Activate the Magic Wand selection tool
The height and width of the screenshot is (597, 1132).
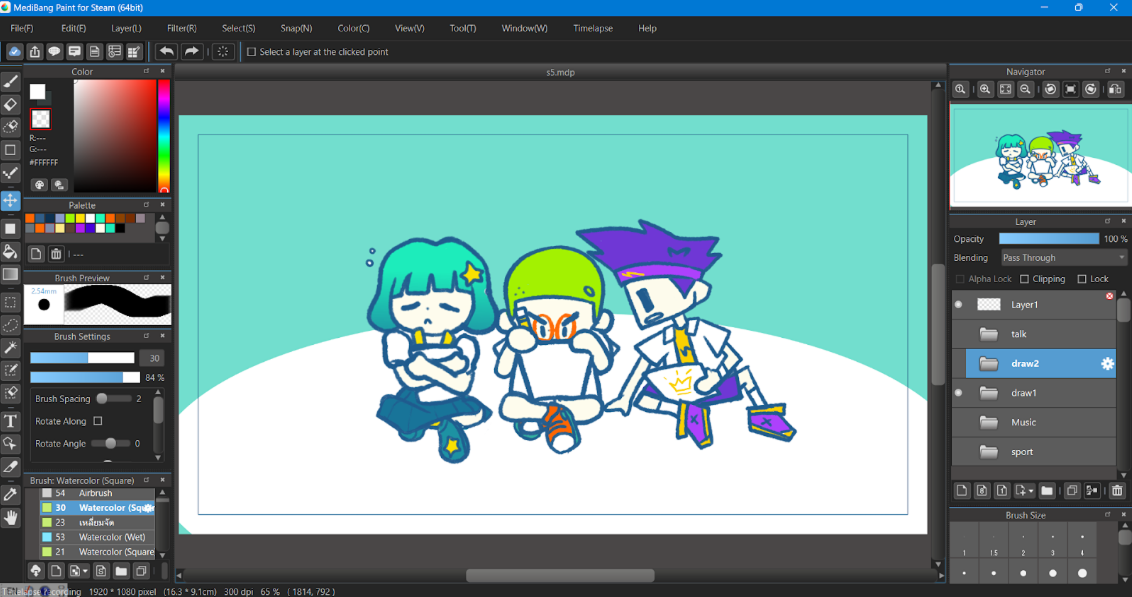tap(11, 348)
